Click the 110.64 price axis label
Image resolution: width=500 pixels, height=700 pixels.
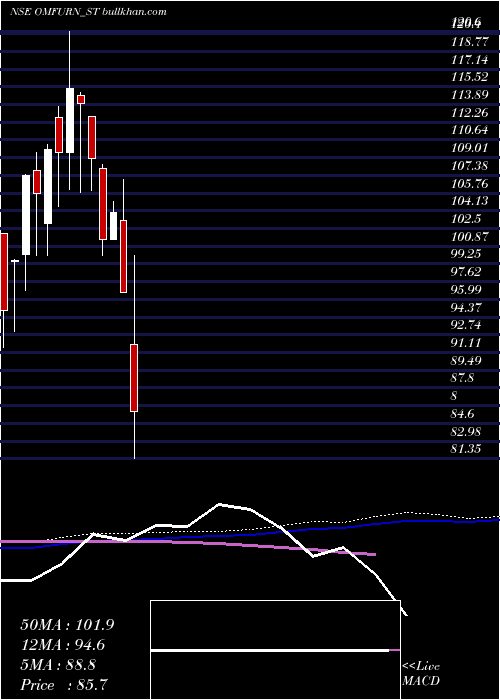coord(469,130)
